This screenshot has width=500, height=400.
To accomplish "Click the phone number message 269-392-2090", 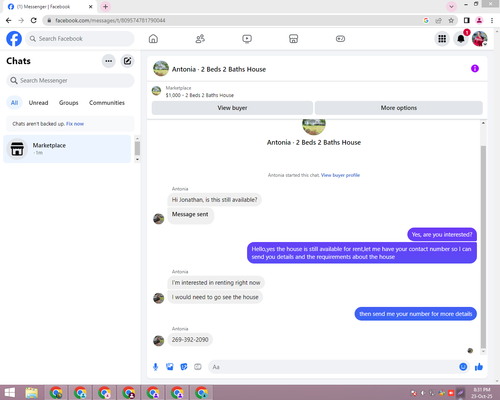I will click(x=190, y=340).
